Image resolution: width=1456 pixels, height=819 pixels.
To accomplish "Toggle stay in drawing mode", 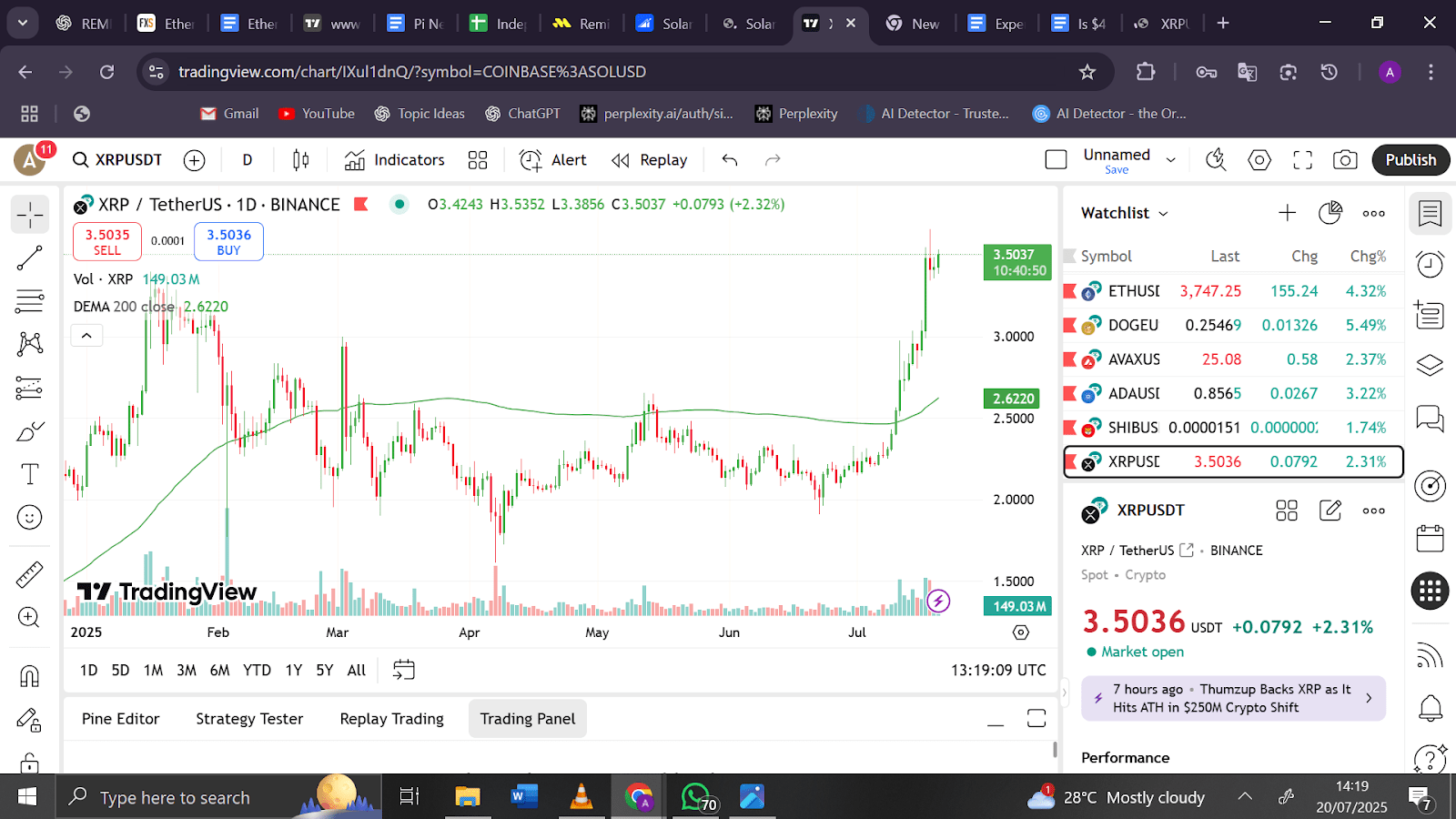I will coord(30,721).
